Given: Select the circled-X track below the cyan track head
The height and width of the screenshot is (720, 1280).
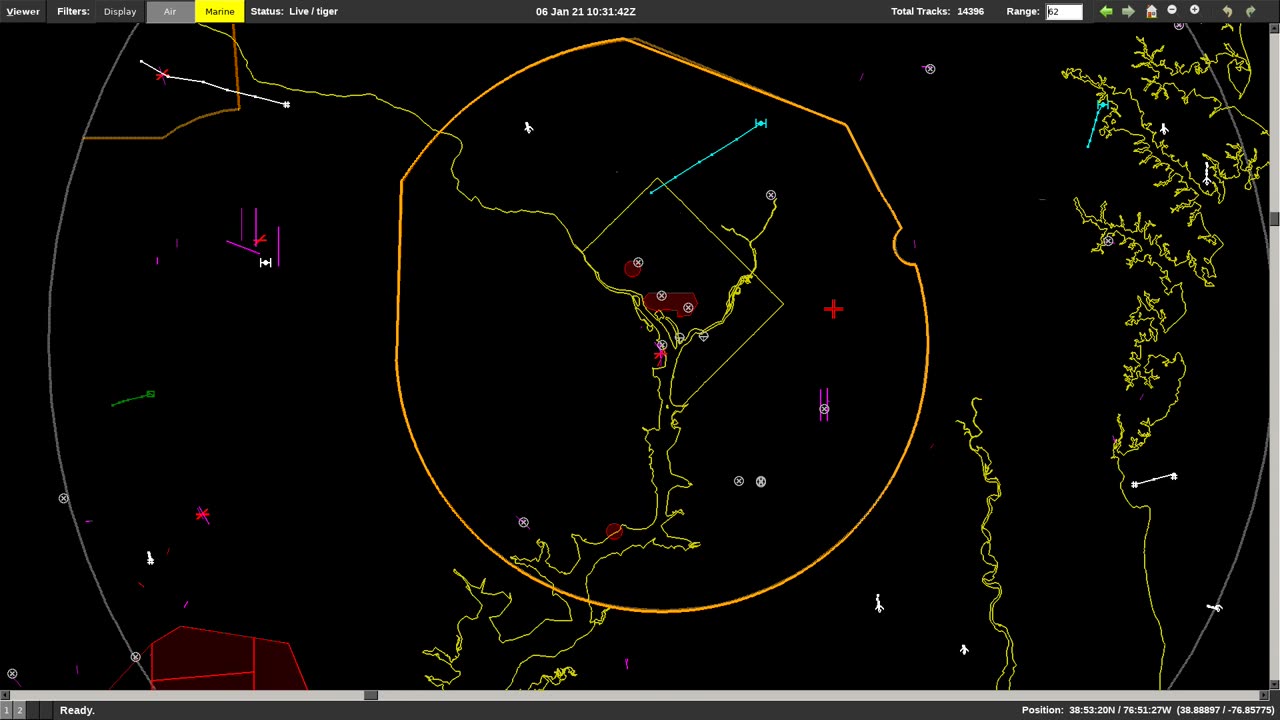Looking at the screenshot, I should pyautogui.click(x=771, y=195).
